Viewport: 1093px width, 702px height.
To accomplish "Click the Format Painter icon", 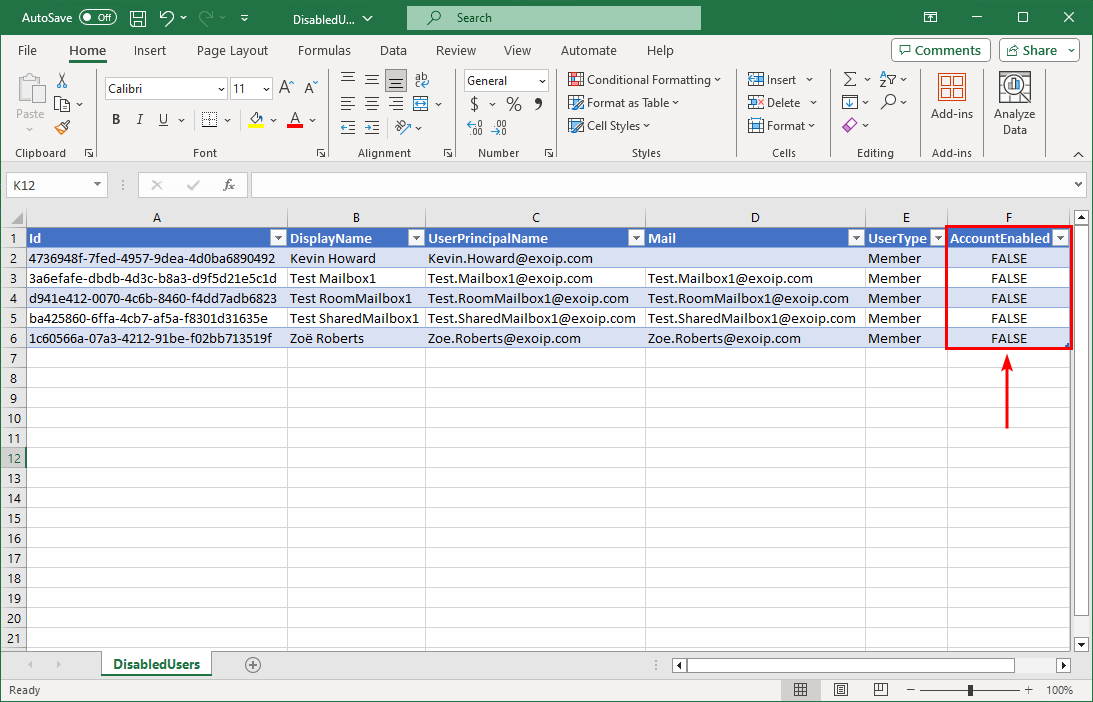I will [62, 127].
